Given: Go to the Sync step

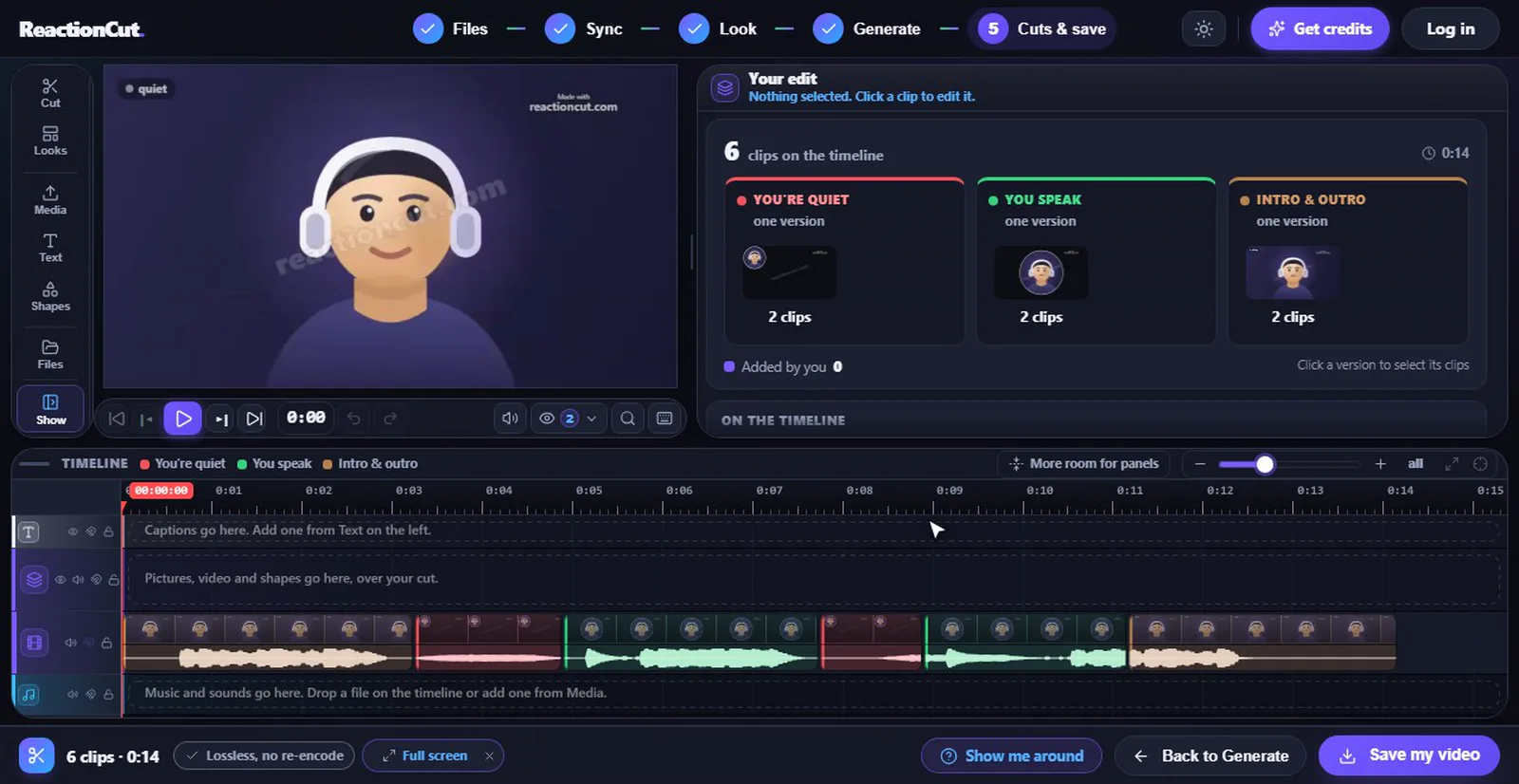Looking at the screenshot, I should click(584, 29).
